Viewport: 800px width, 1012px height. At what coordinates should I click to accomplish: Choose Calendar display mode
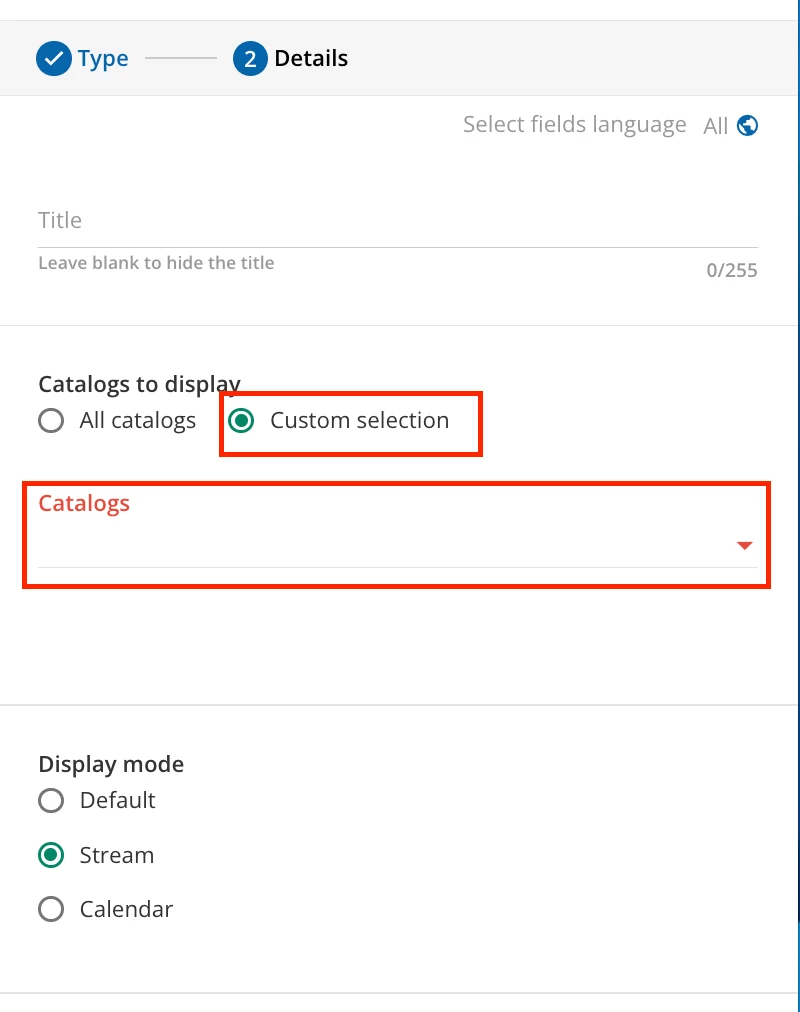(x=51, y=910)
